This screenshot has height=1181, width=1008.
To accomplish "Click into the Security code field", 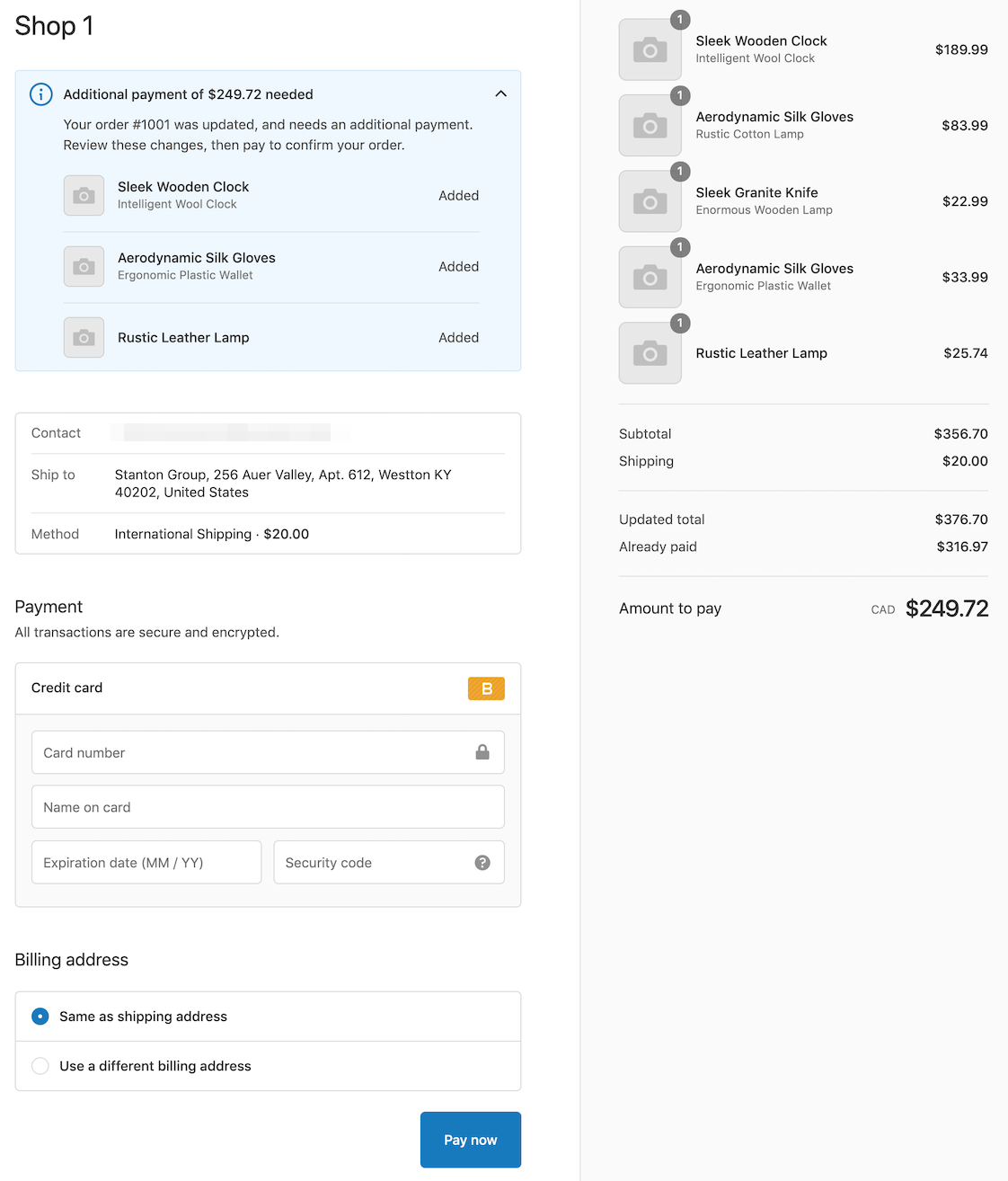I will [x=373, y=863].
